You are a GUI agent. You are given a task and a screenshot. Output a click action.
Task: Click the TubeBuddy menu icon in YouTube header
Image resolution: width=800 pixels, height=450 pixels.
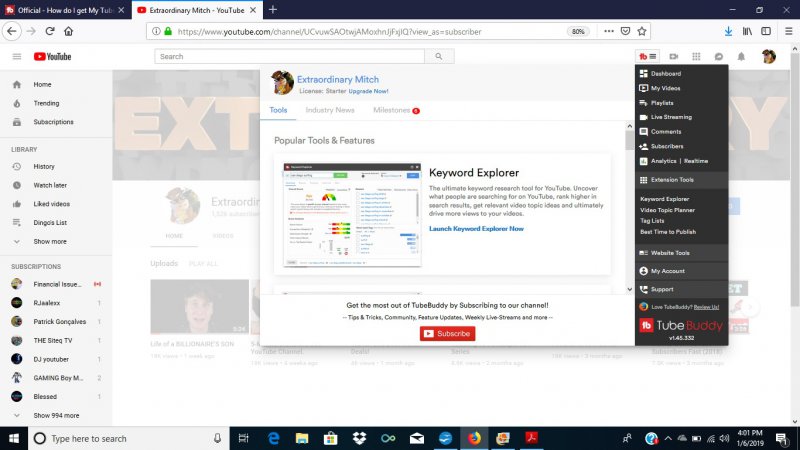[648, 56]
